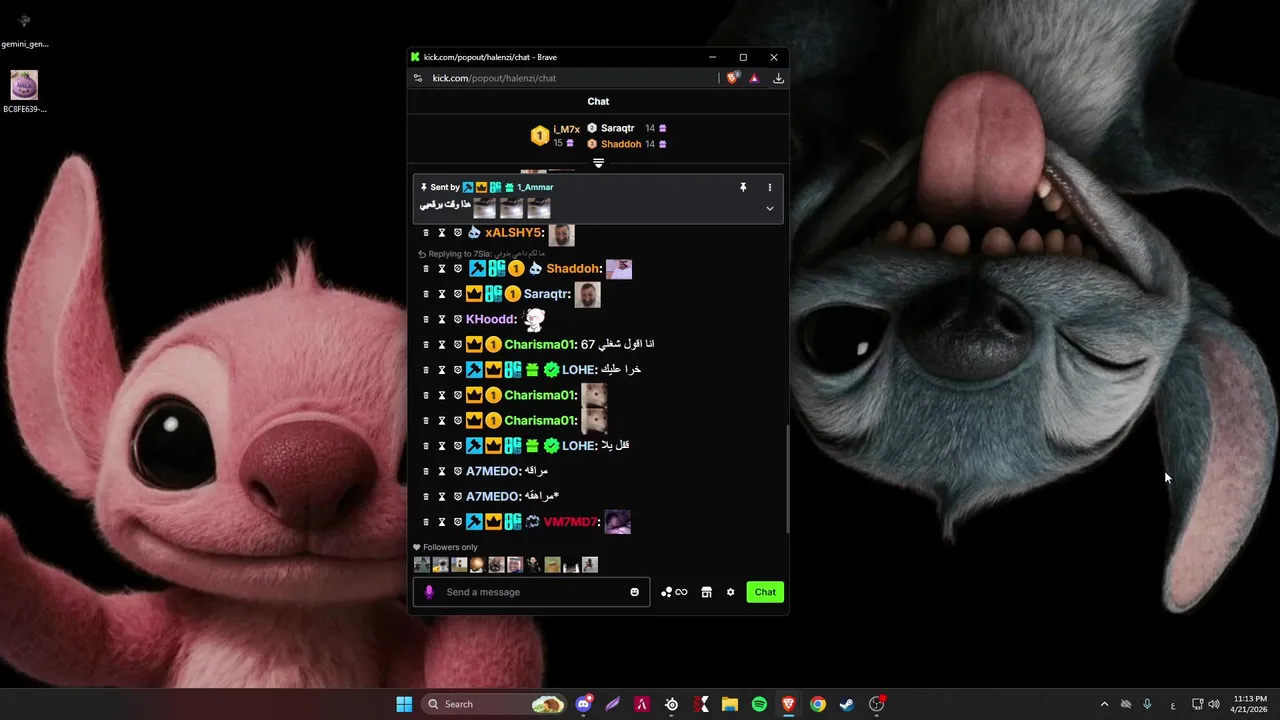The height and width of the screenshot is (720, 1280).
Task: Click the green Chat send button
Action: (x=765, y=592)
